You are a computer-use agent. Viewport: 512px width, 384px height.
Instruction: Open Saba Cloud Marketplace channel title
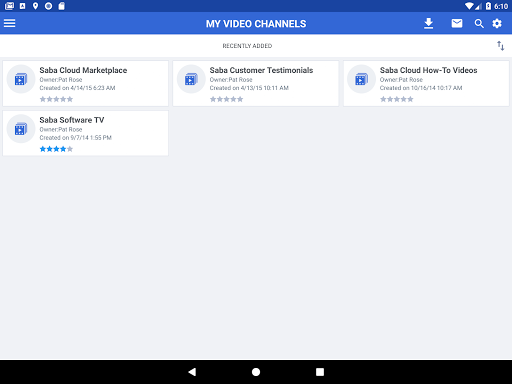(83, 70)
